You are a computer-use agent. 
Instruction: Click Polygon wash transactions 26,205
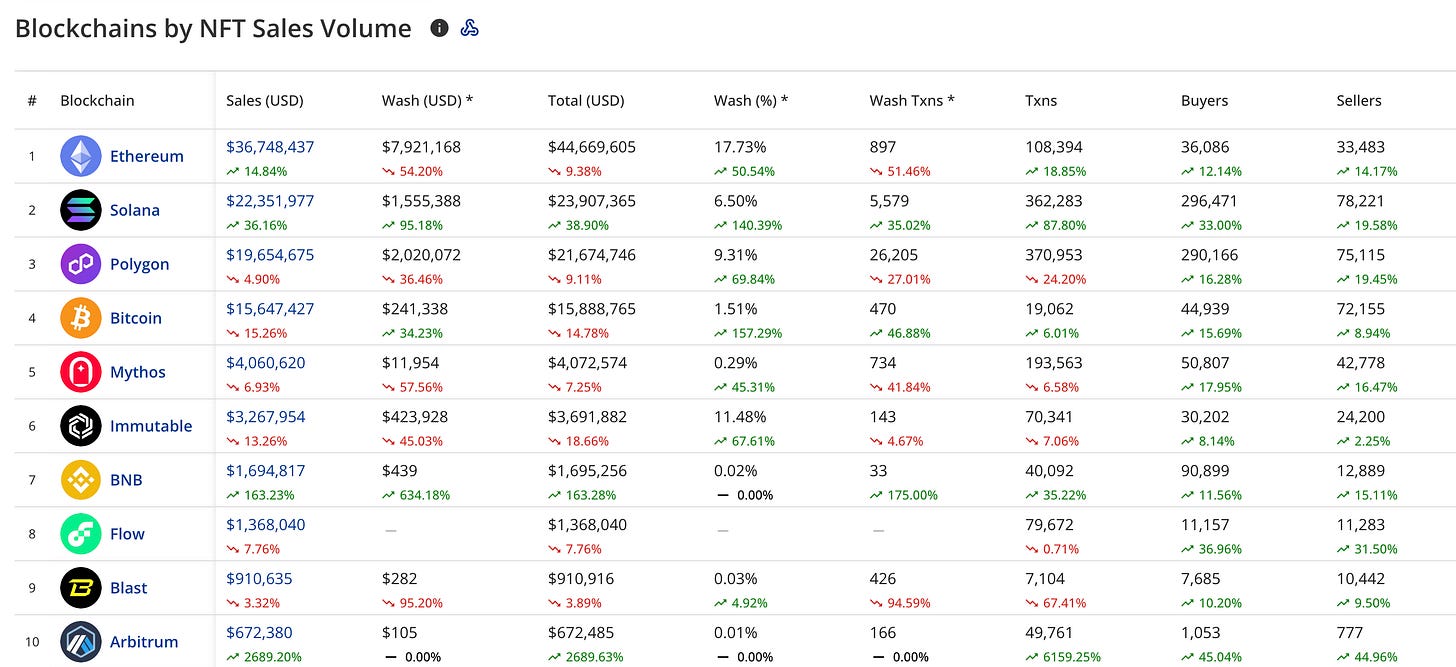[x=894, y=254]
